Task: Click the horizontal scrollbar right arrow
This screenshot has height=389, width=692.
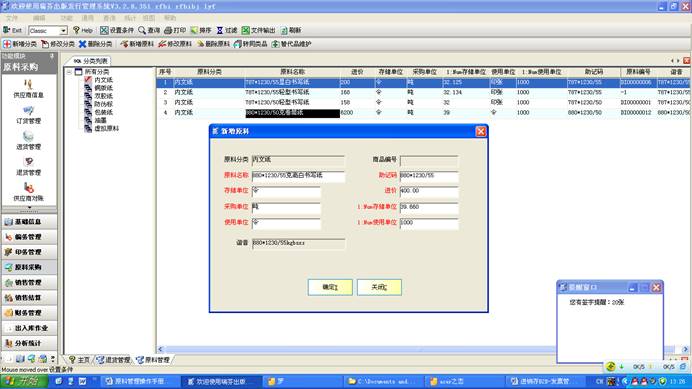Action: pyautogui.click(x=685, y=349)
